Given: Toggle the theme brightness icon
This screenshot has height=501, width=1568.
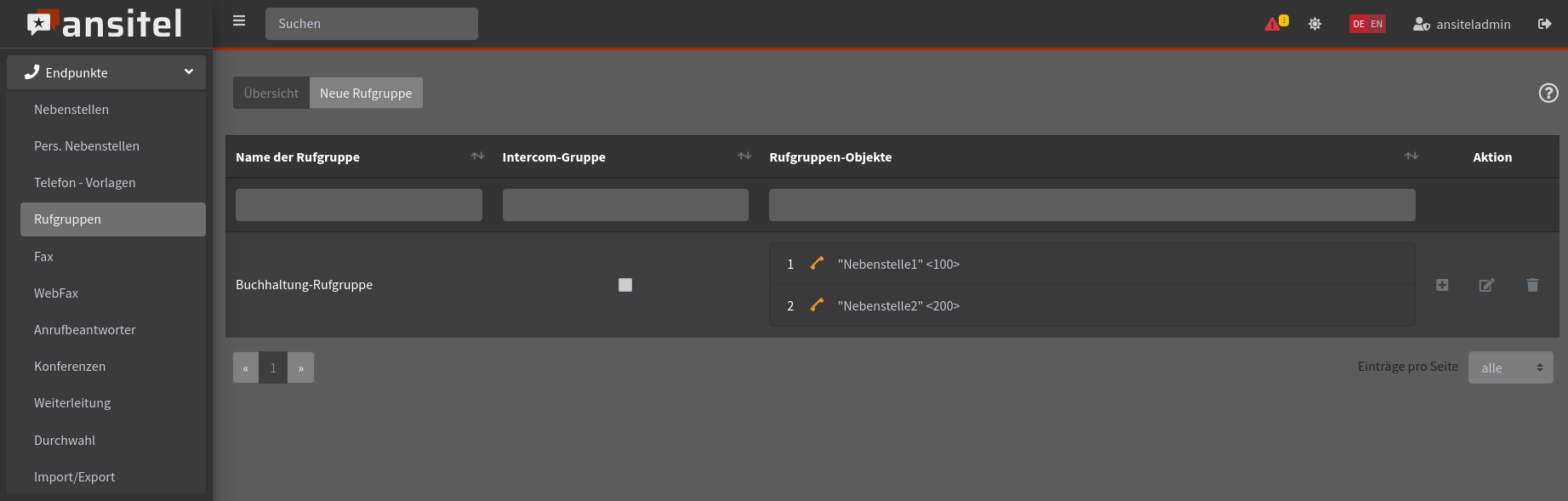Looking at the screenshot, I should [x=1314, y=24].
